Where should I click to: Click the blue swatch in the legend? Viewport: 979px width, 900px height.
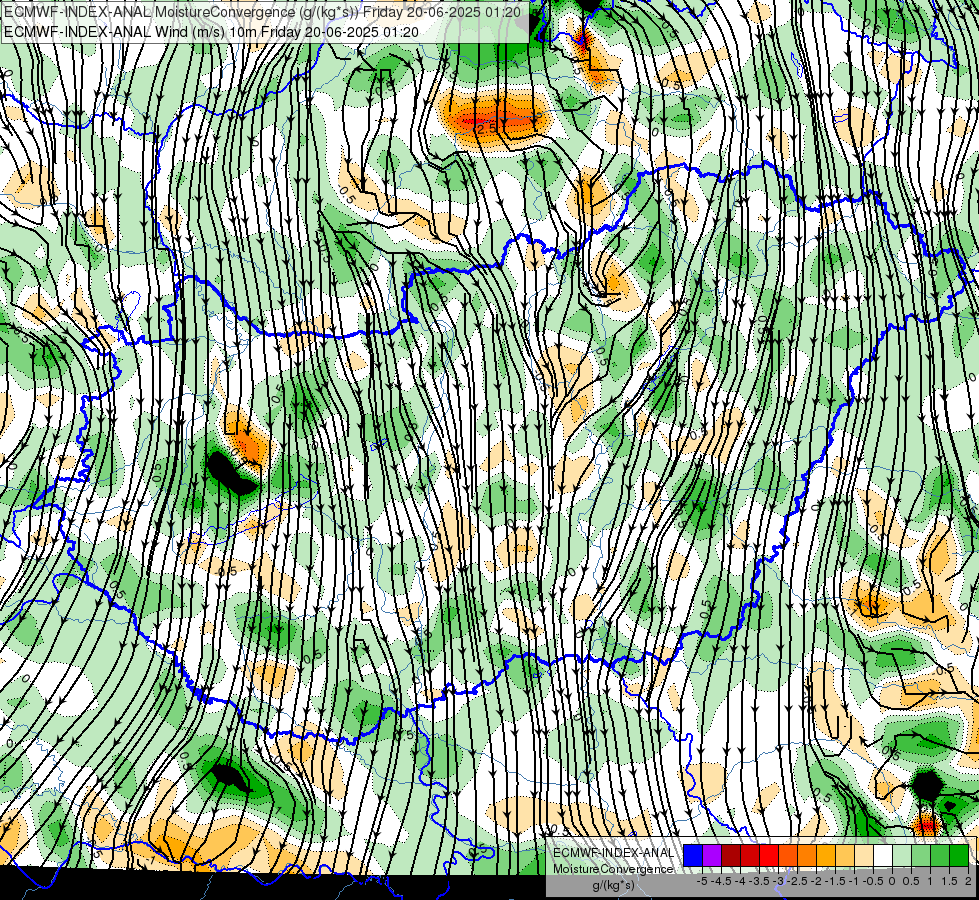click(x=693, y=855)
